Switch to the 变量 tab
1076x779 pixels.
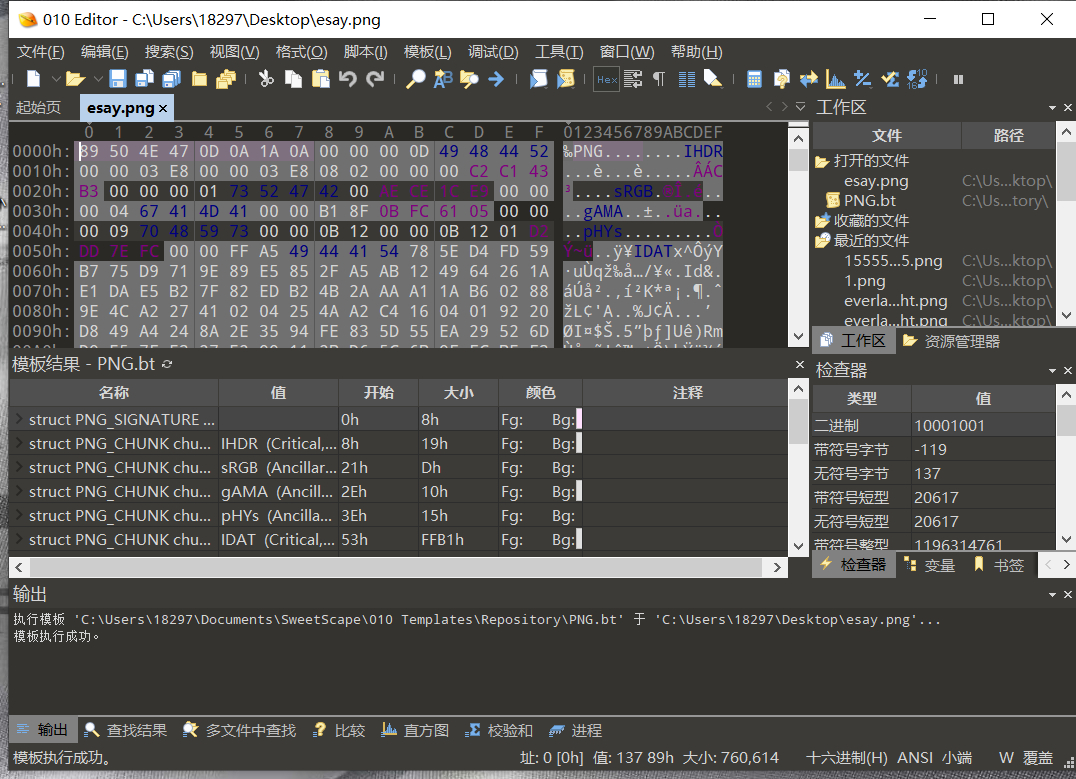tap(931, 565)
